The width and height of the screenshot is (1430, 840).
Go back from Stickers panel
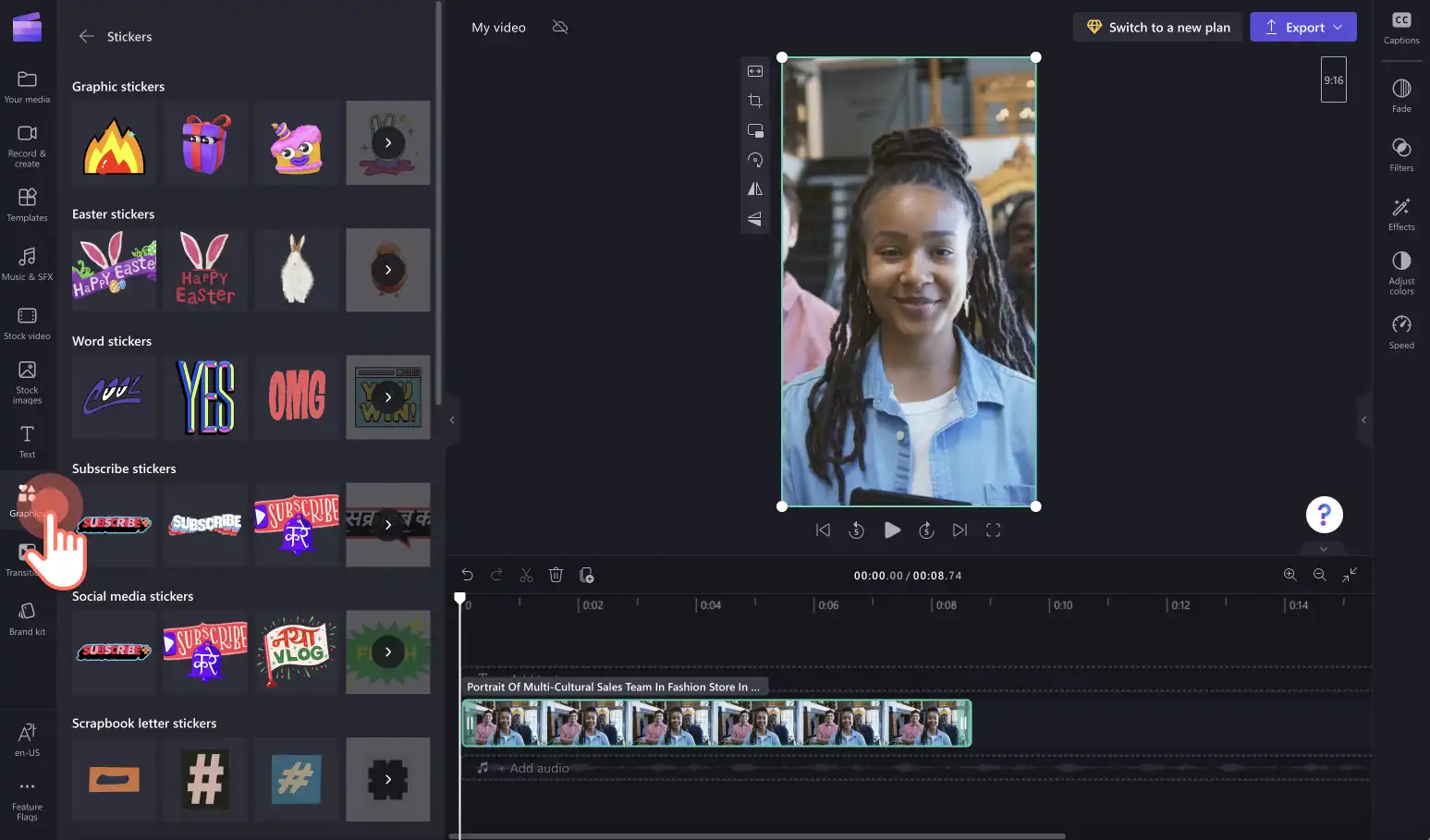(86, 36)
